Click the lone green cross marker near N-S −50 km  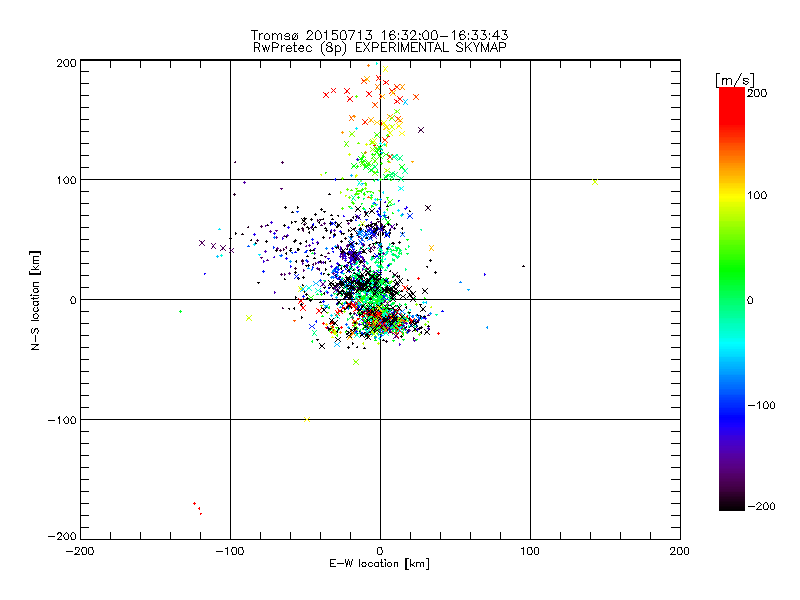point(356,362)
